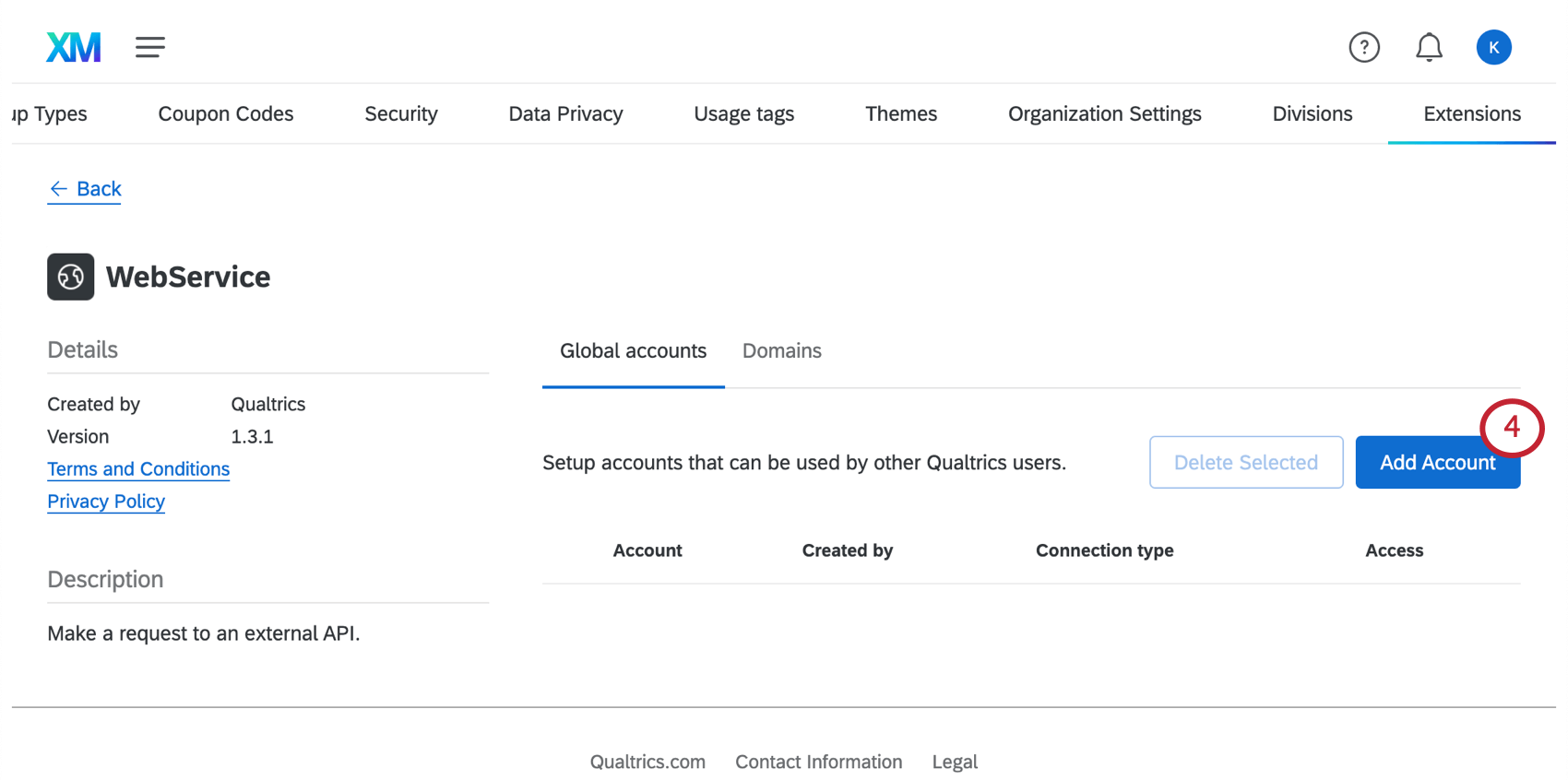Switch to the Domains tab

[781, 351]
